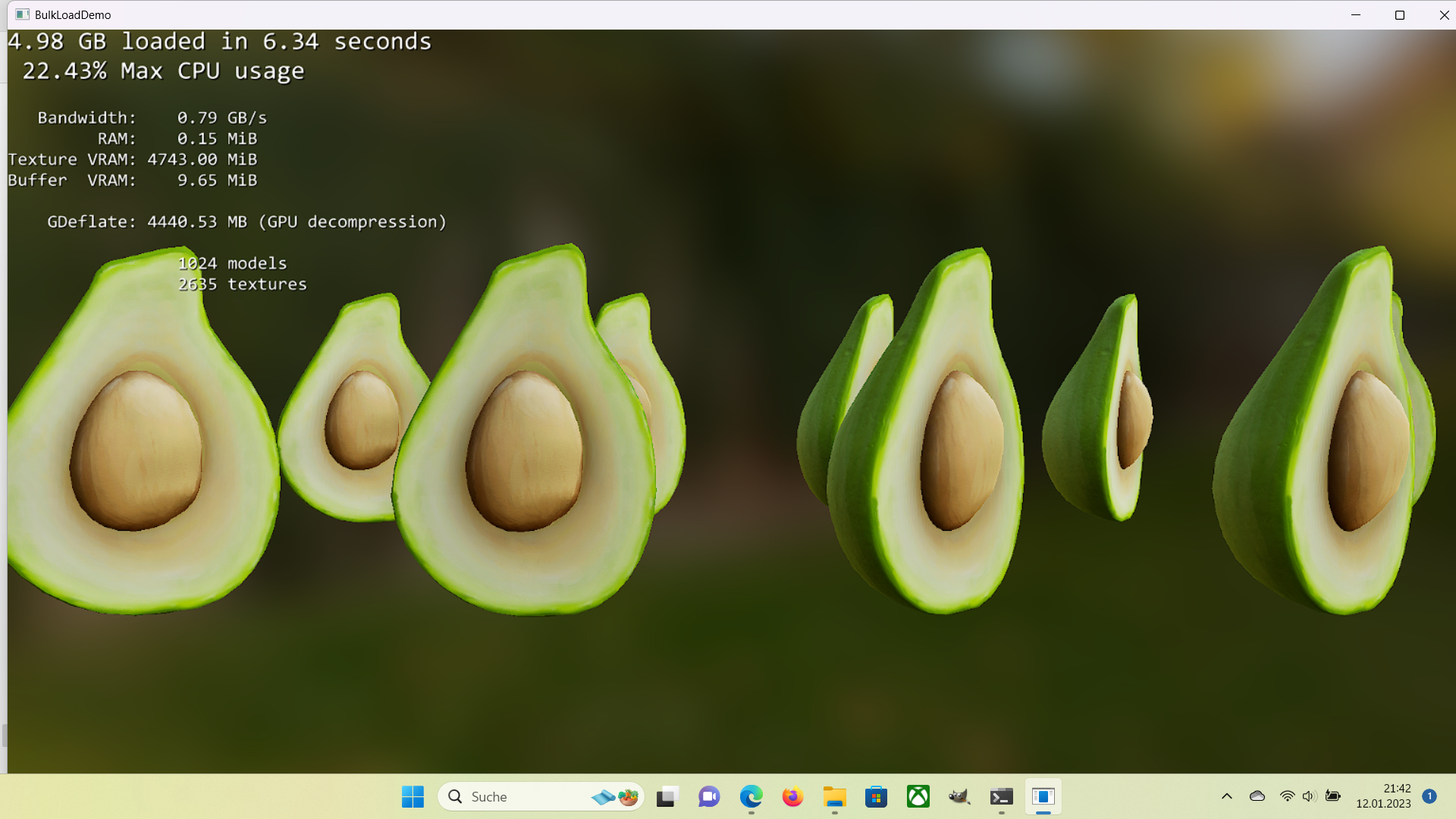The width and height of the screenshot is (1456, 819).
Task: Check the battery status icon
Action: click(x=1333, y=796)
